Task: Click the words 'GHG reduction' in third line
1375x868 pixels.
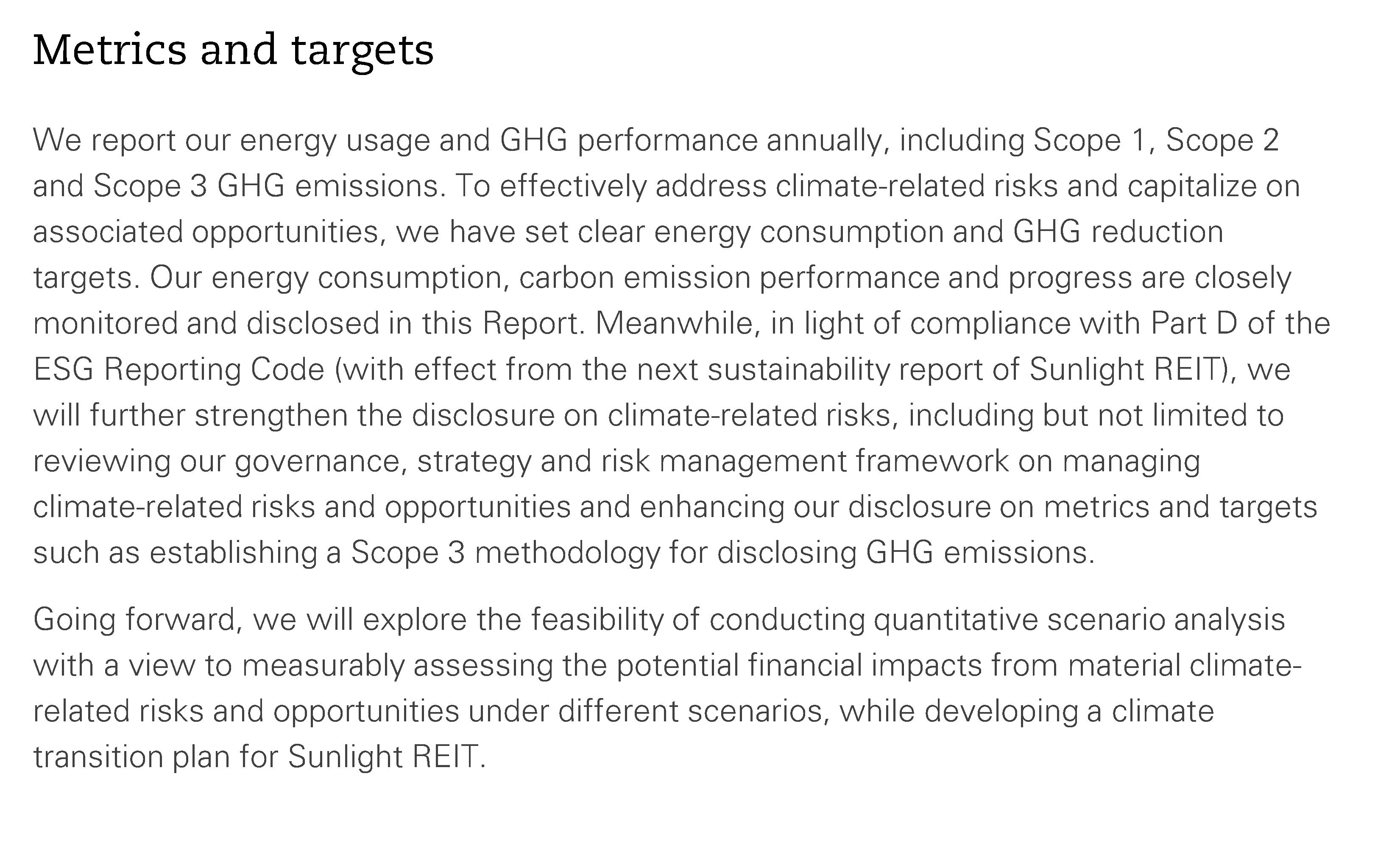Action: coord(1118,232)
